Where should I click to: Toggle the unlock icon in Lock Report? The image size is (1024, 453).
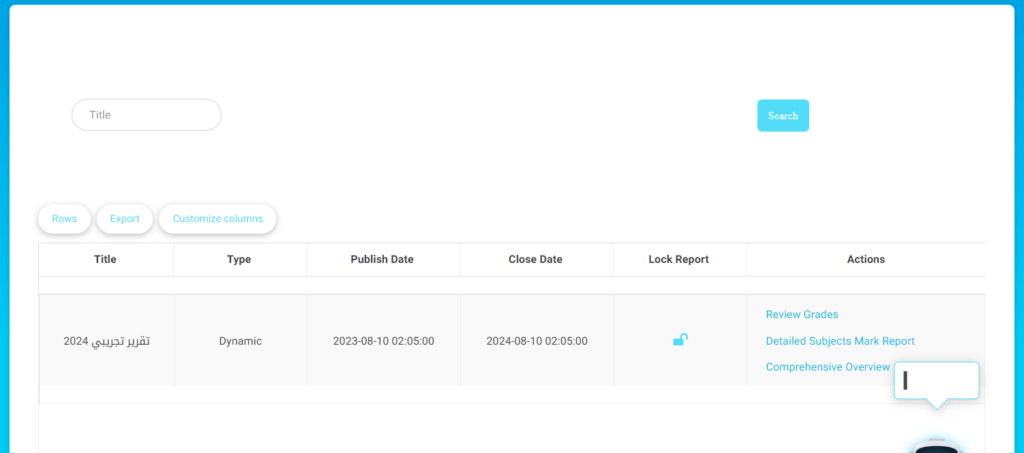680,340
